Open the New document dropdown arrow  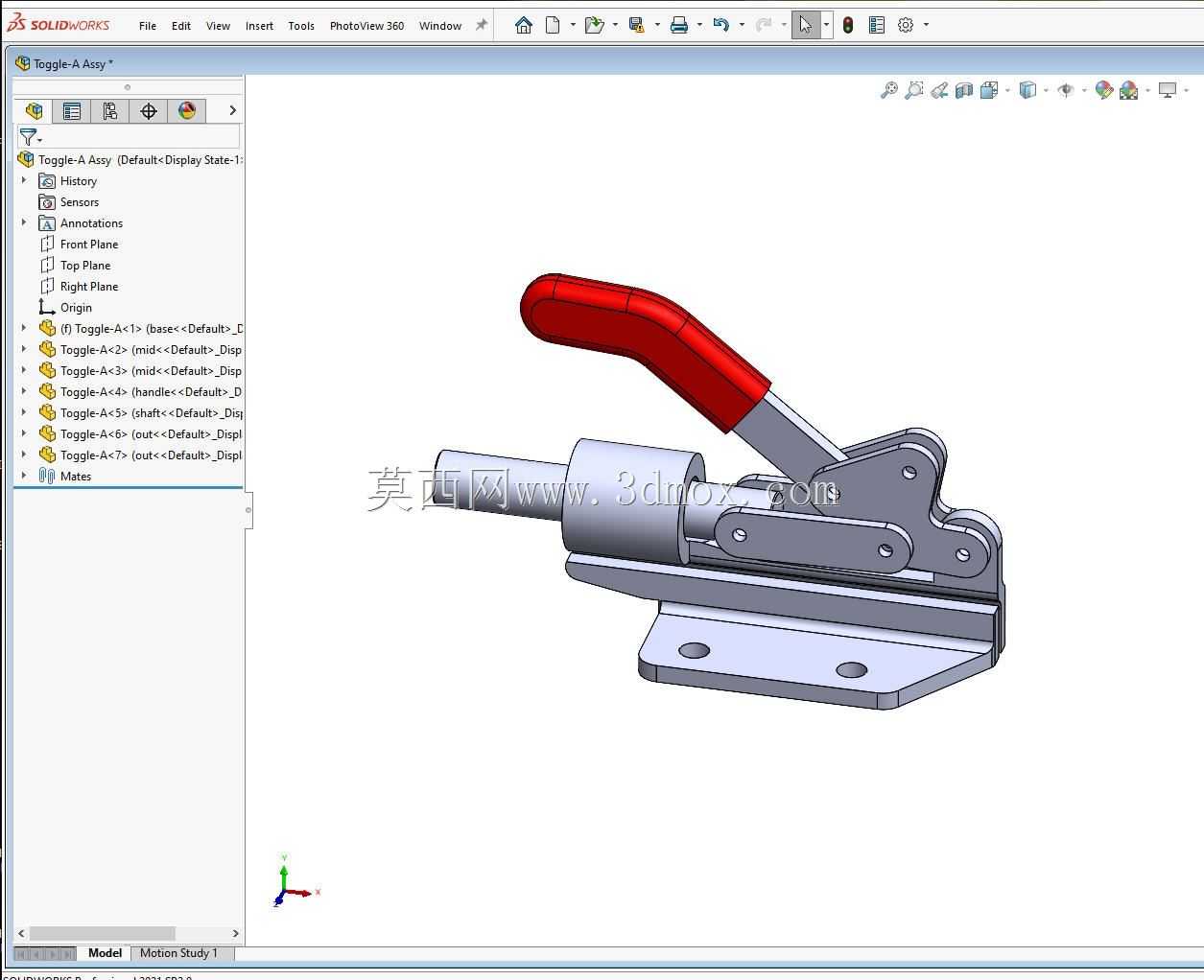coord(573,26)
